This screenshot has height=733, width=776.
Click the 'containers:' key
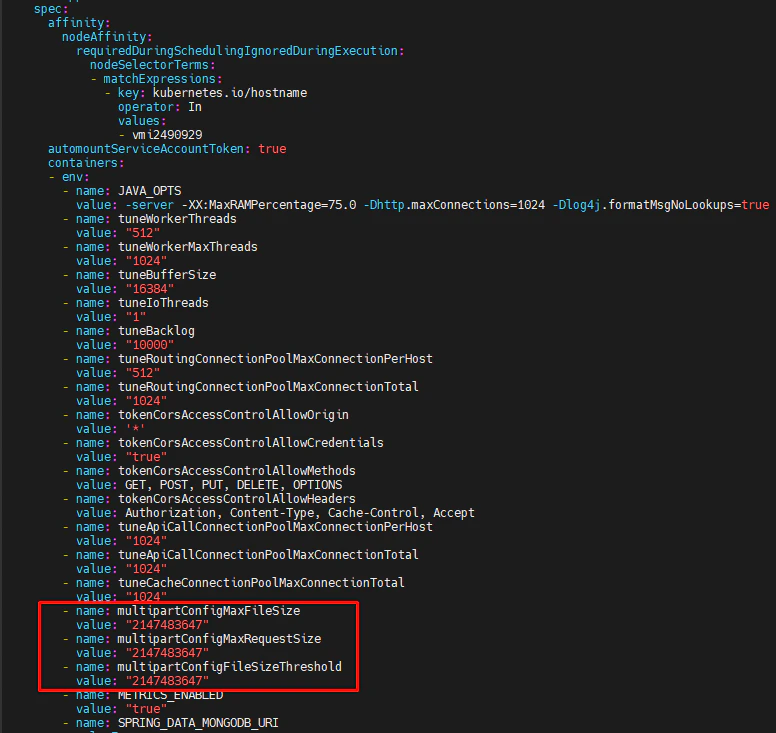coord(86,163)
